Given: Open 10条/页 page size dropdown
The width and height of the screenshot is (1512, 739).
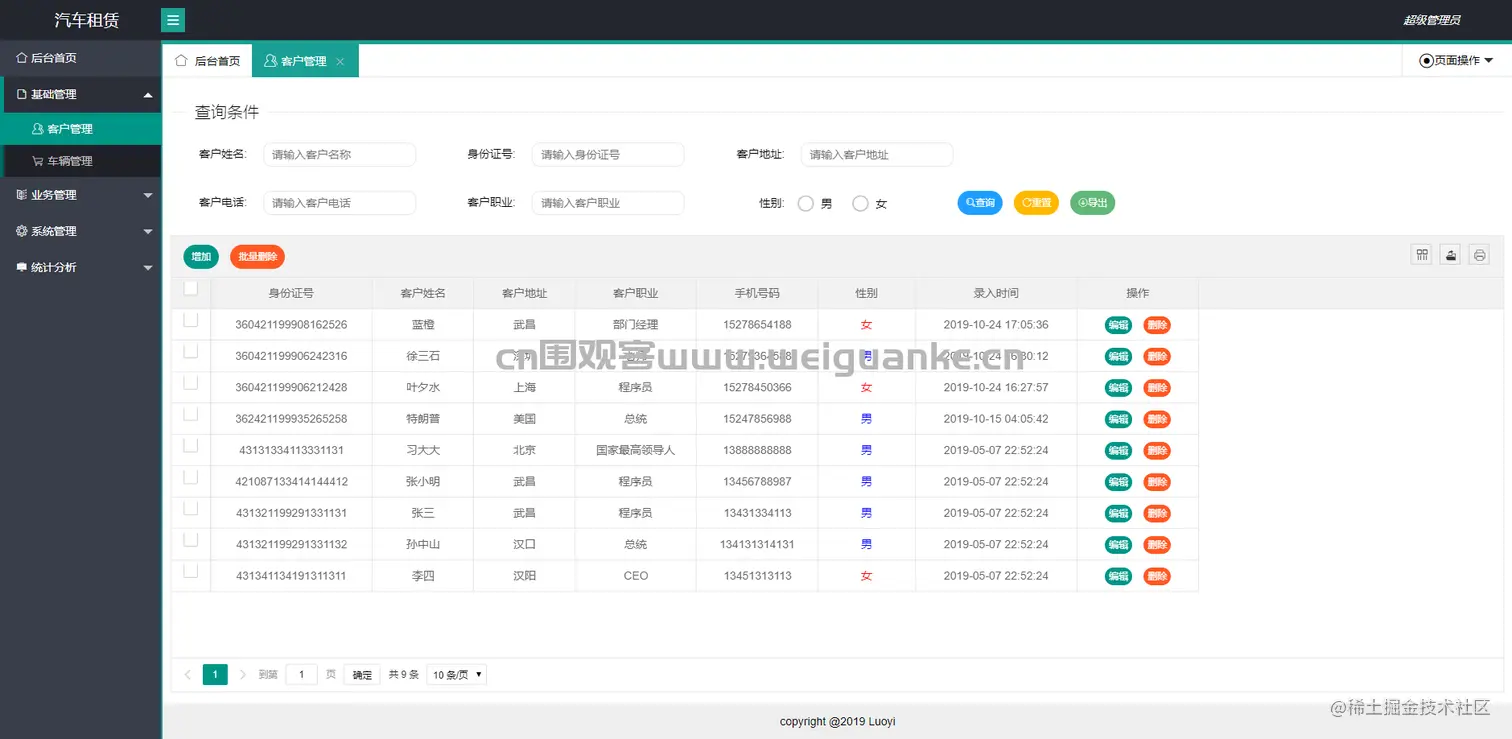Looking at the screenshot, I should pyautogui.click(x=457, y=675).
